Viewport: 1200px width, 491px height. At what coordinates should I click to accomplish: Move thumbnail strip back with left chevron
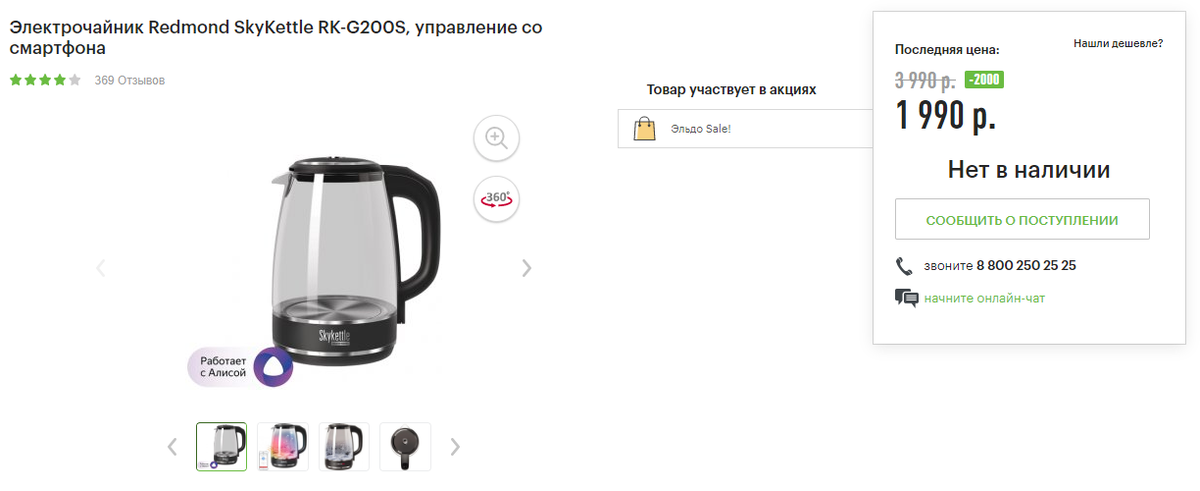tap(172, 446)
